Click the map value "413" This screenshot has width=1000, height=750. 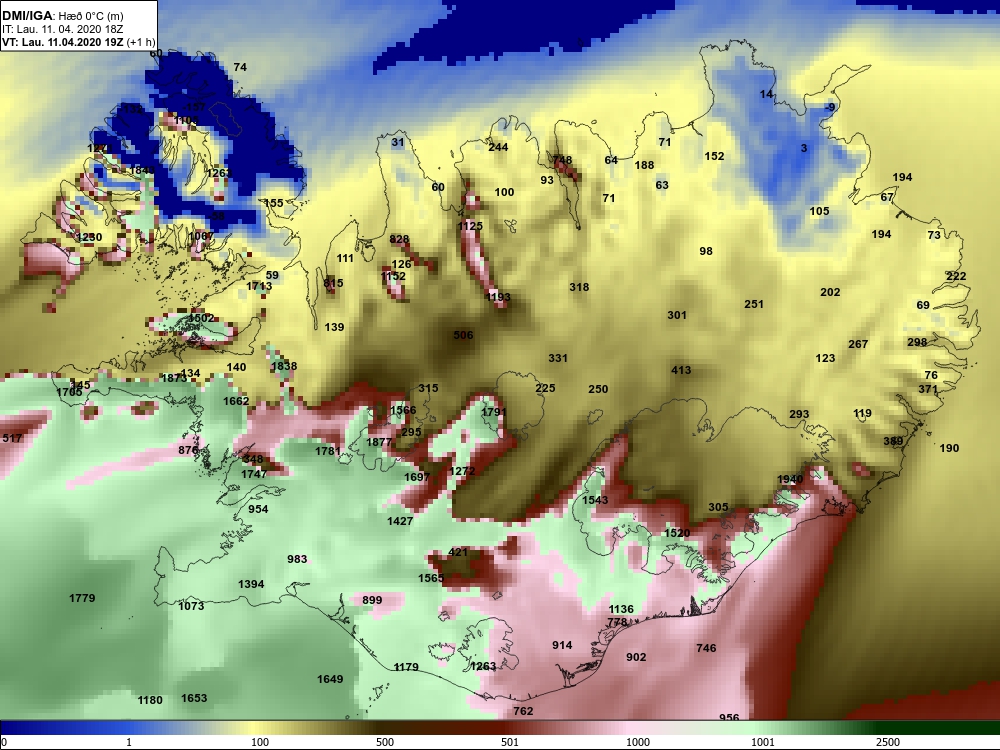tap(680, 370)
